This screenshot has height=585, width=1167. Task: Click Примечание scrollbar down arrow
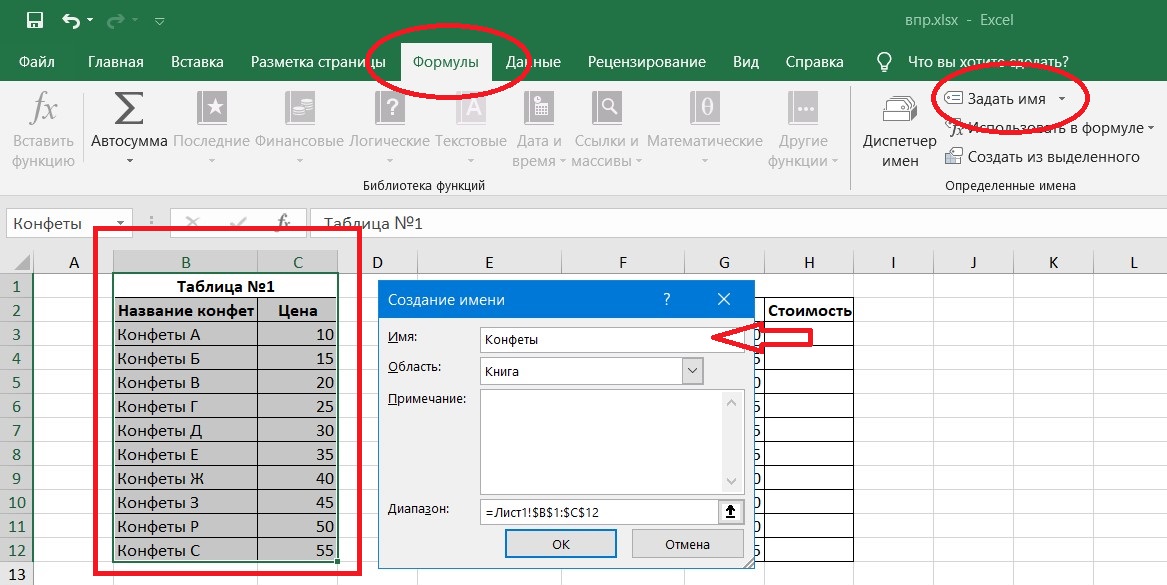[732, 482]
